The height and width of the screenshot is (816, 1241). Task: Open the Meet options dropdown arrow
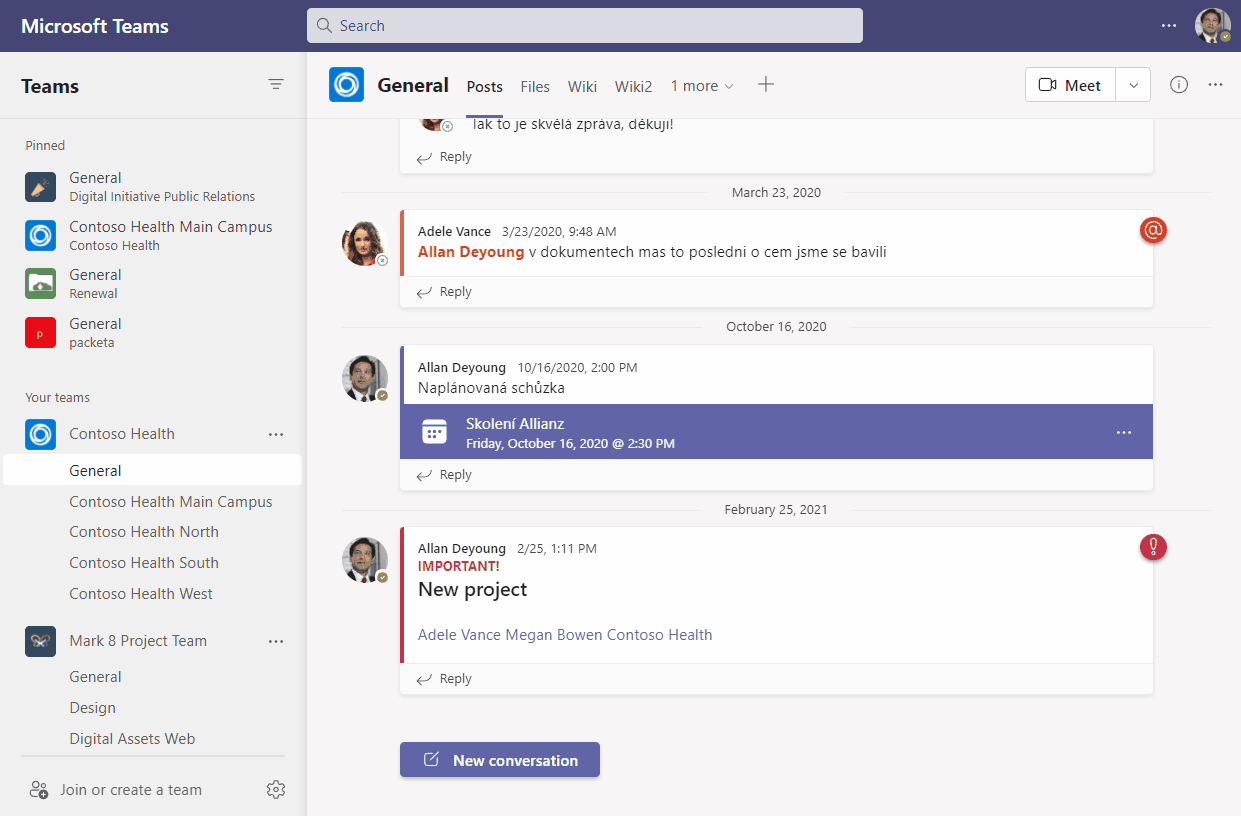point(1133,85)
